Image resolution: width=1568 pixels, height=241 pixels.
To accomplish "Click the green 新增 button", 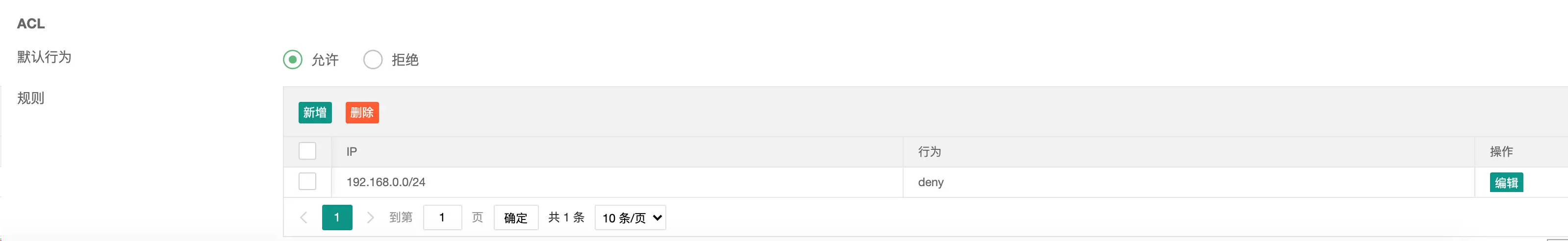I will (x=315, y=113).
